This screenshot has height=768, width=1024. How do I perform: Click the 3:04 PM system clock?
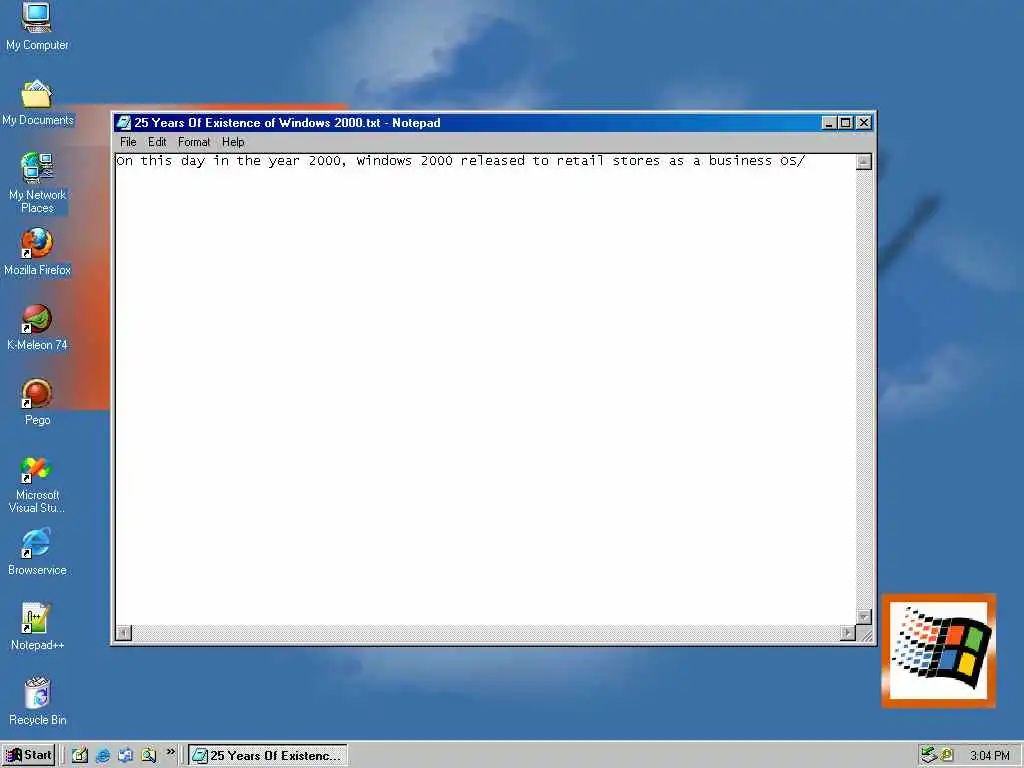click(989, 756)
